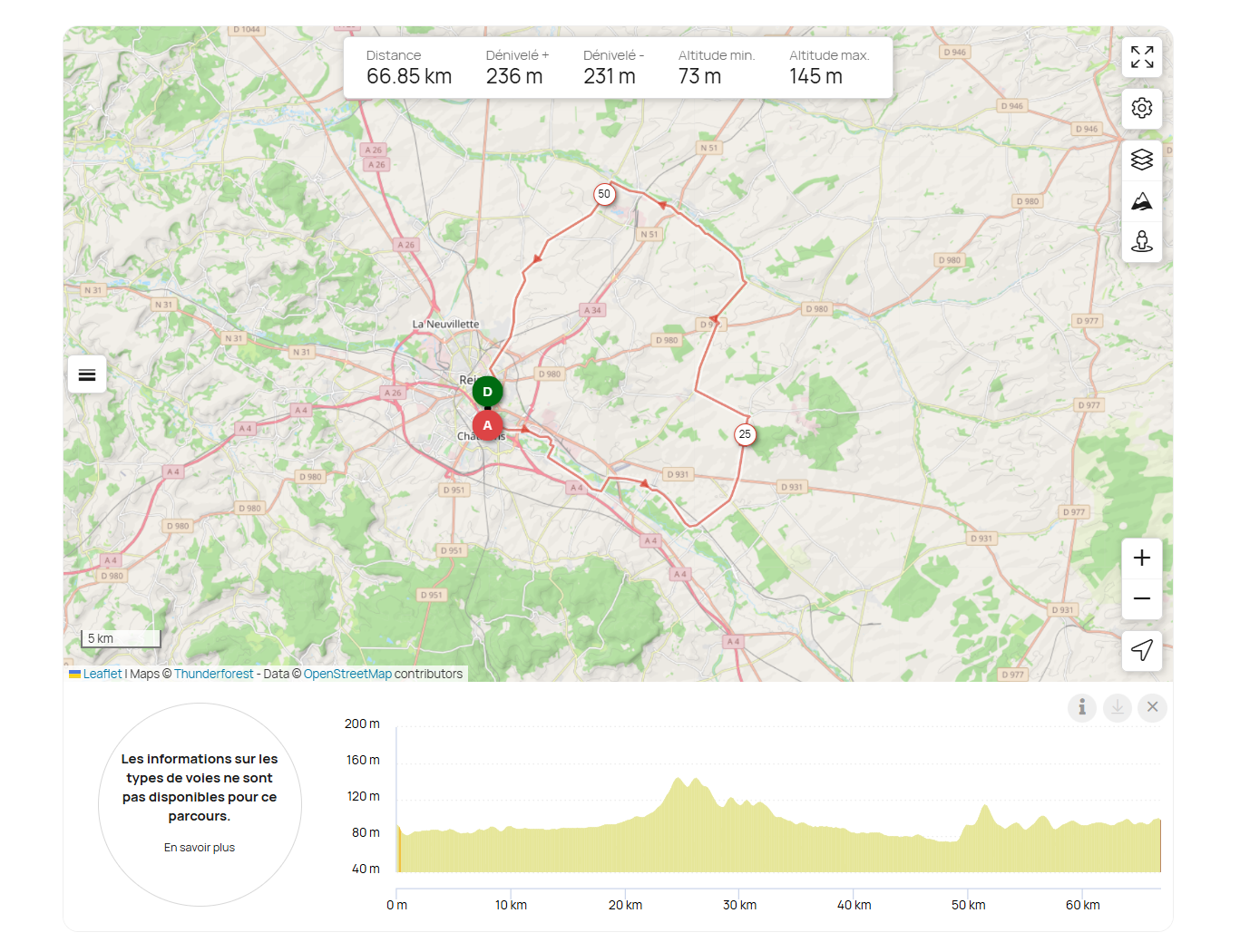Viewport: 1240px width, 952px height.
Task: Click the 50 km route marker
Action: 604,194
